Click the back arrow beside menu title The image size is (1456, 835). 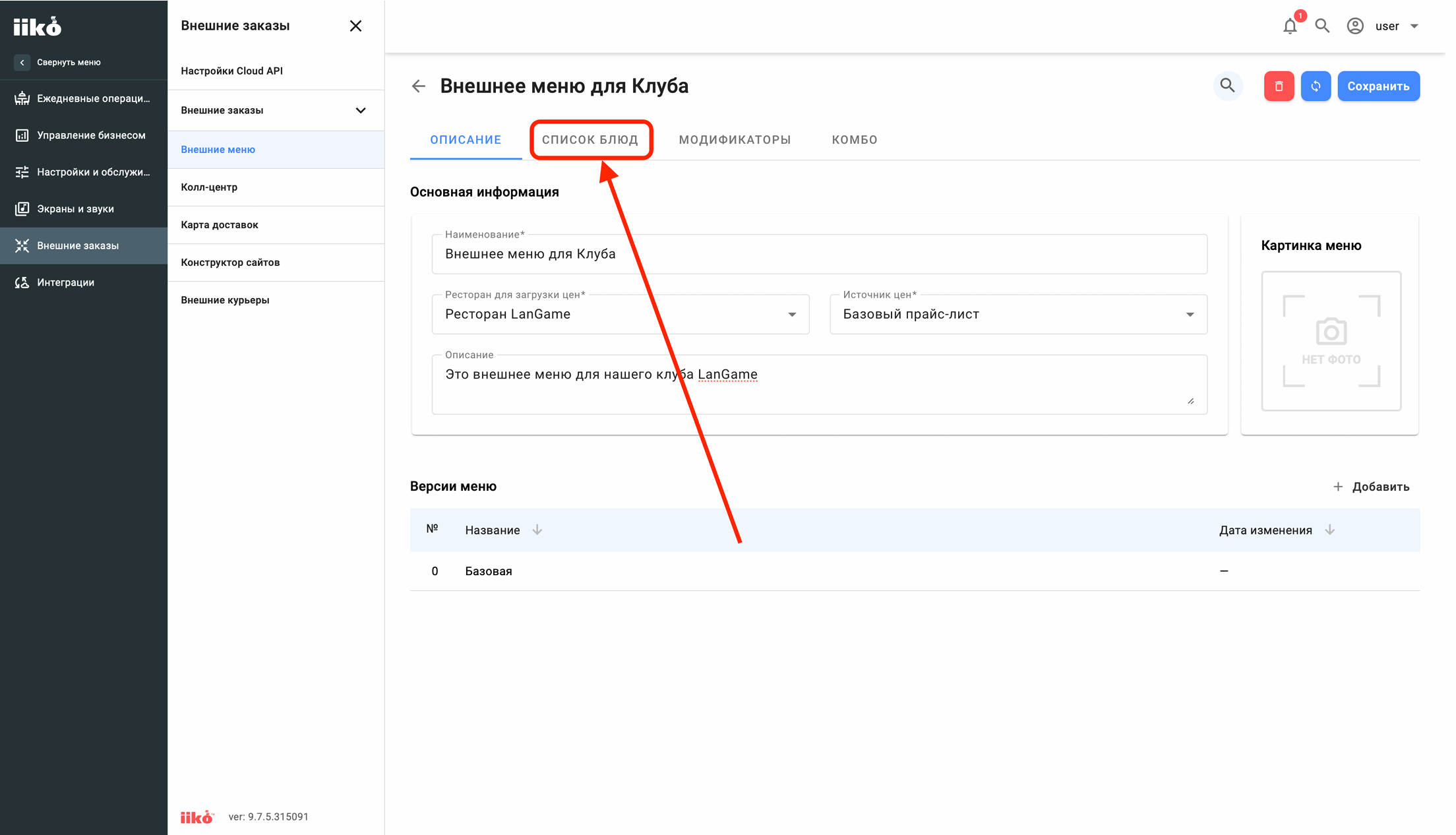[x=419, y=86]
